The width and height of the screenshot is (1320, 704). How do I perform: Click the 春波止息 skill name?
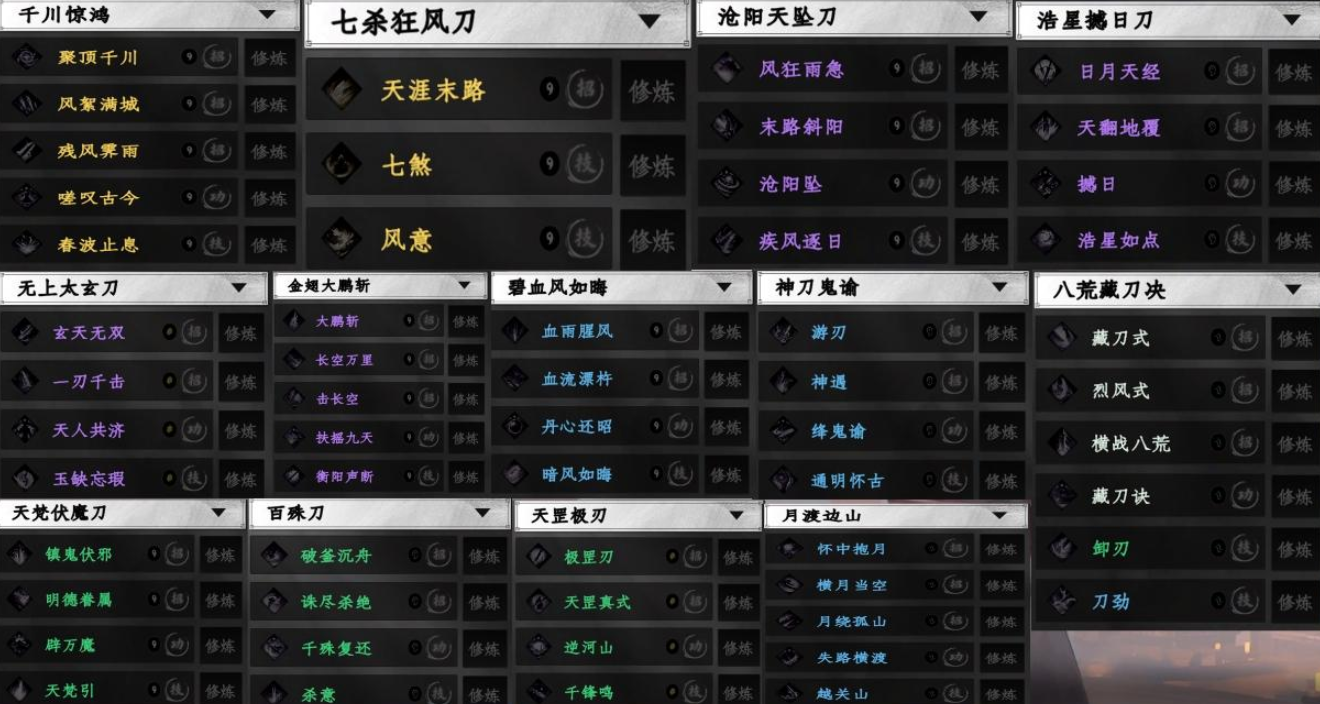click(97, 244)
